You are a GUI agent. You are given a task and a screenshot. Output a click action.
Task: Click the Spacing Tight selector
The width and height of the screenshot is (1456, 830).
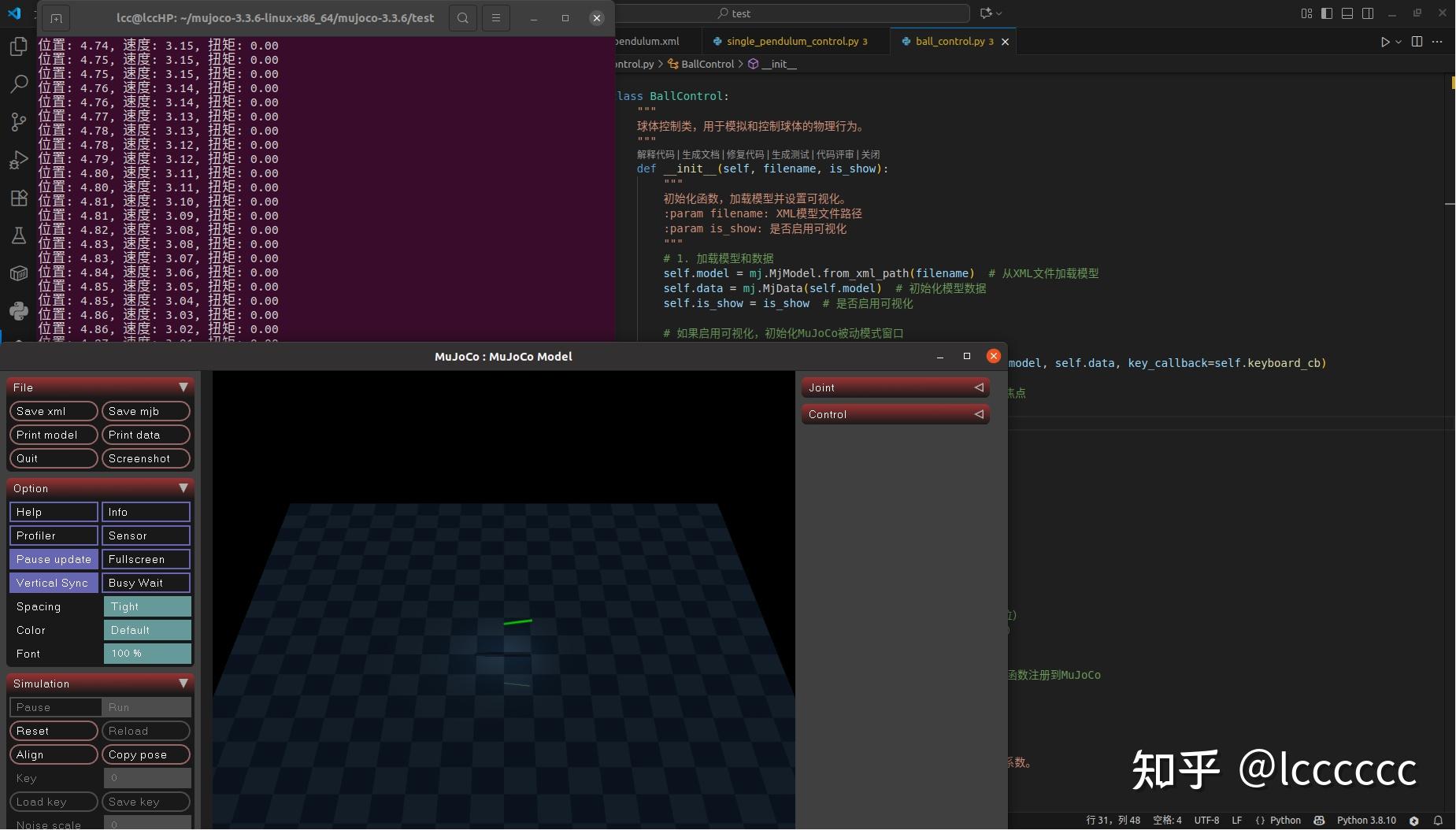tap(147, 606)
